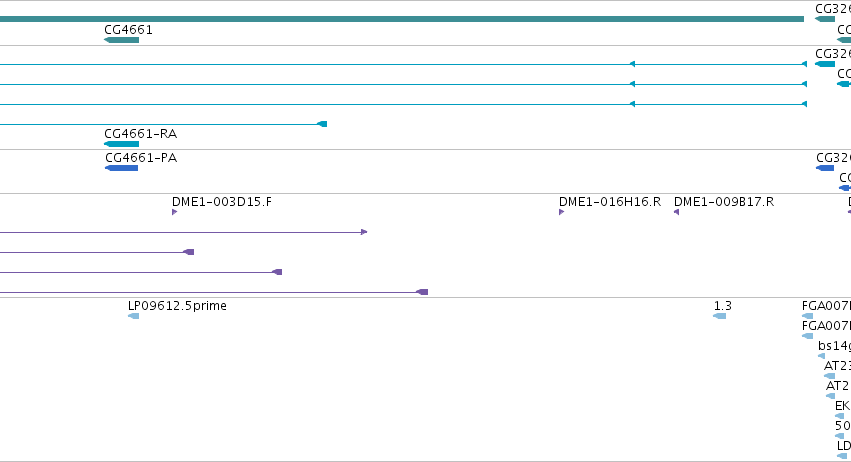Click the glyph below the AT23 label

pyautogui.click(x=829, y=376)
